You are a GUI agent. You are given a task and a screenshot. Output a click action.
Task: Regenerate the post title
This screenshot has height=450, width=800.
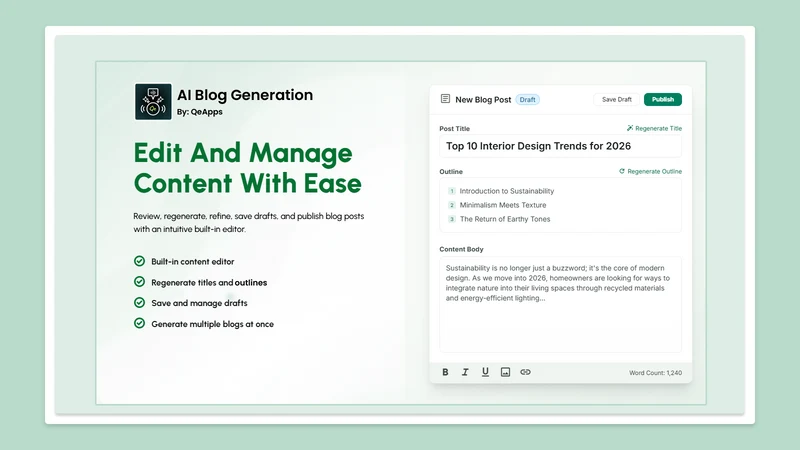pyautogui.click(x=654, y=129)
